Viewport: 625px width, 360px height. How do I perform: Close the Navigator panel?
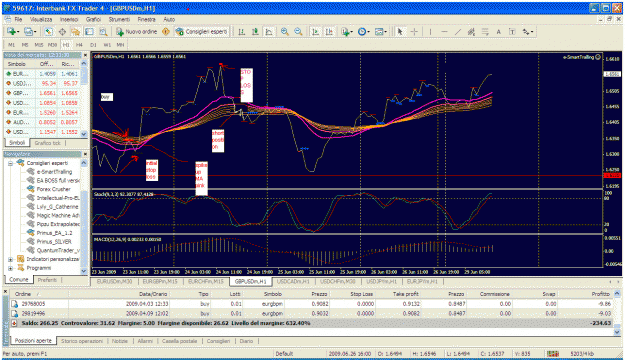click(x=85, y=154)
